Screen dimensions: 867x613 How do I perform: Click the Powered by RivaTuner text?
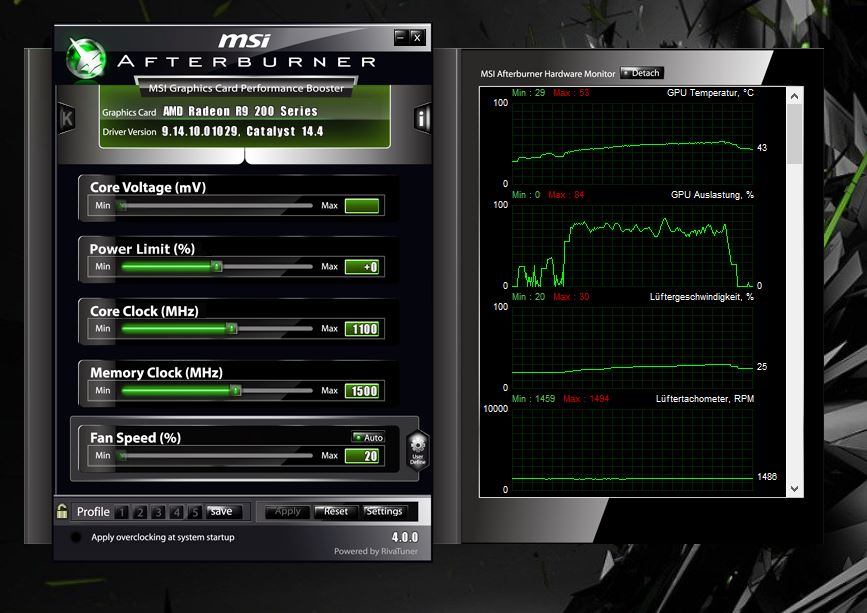pos(376,551)
